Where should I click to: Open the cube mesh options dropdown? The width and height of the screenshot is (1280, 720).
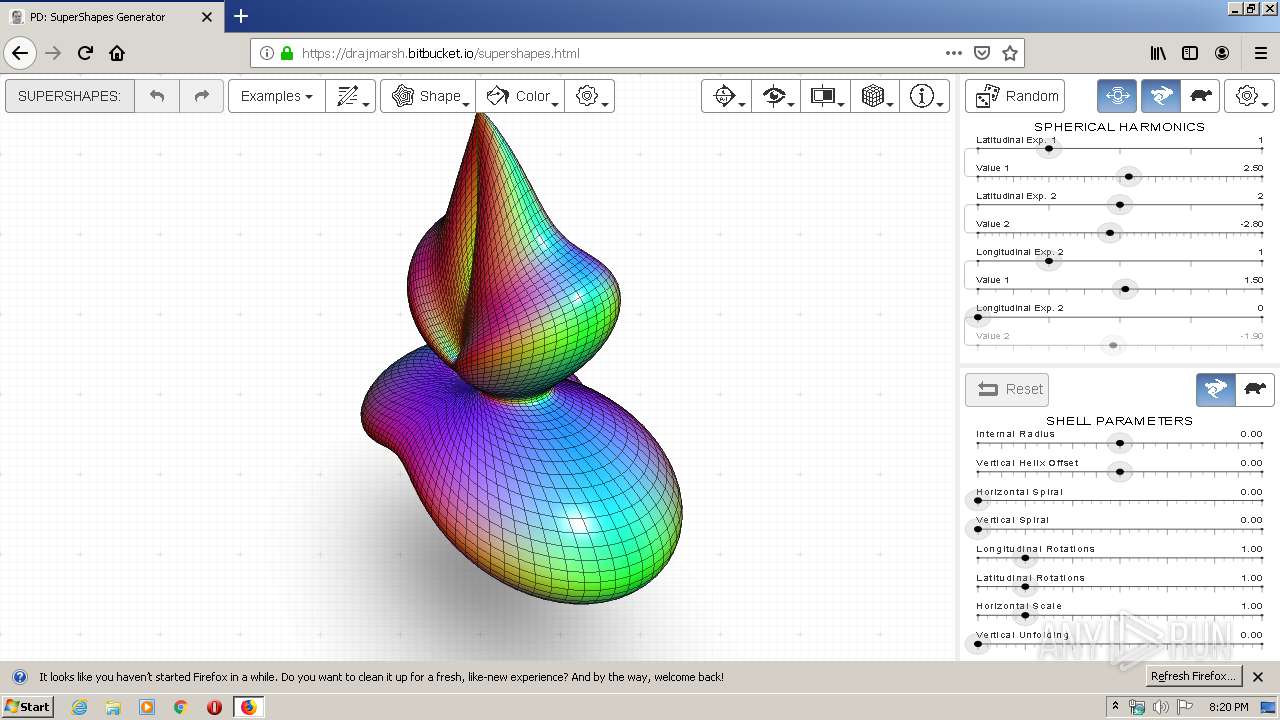tap(875, 96)
